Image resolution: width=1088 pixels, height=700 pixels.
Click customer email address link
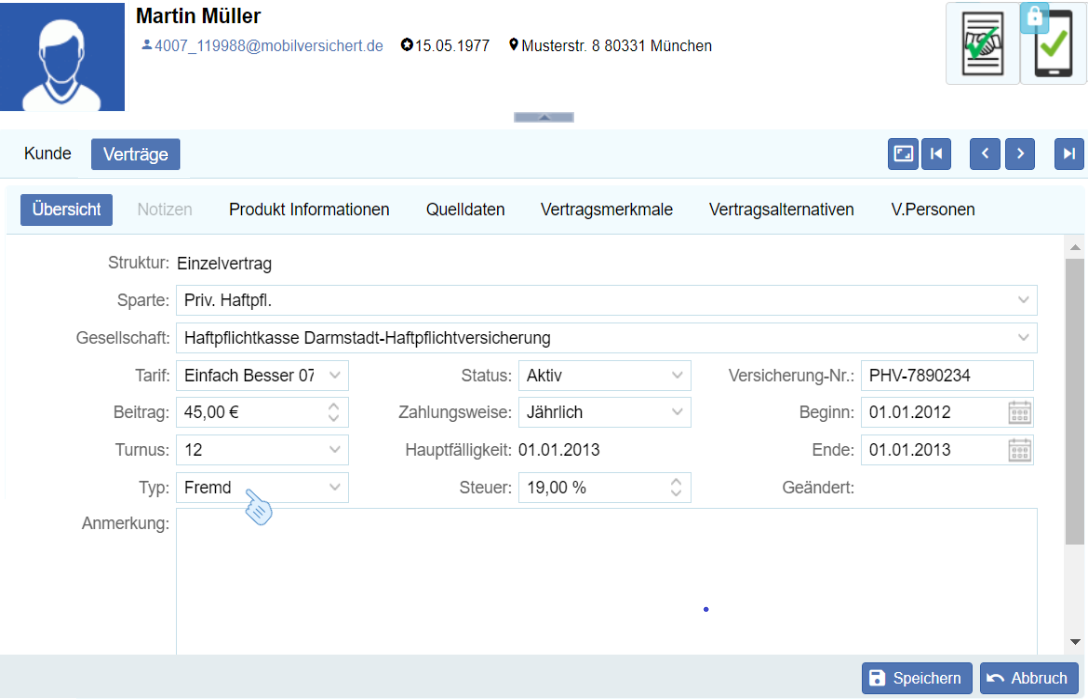[268, 46]
